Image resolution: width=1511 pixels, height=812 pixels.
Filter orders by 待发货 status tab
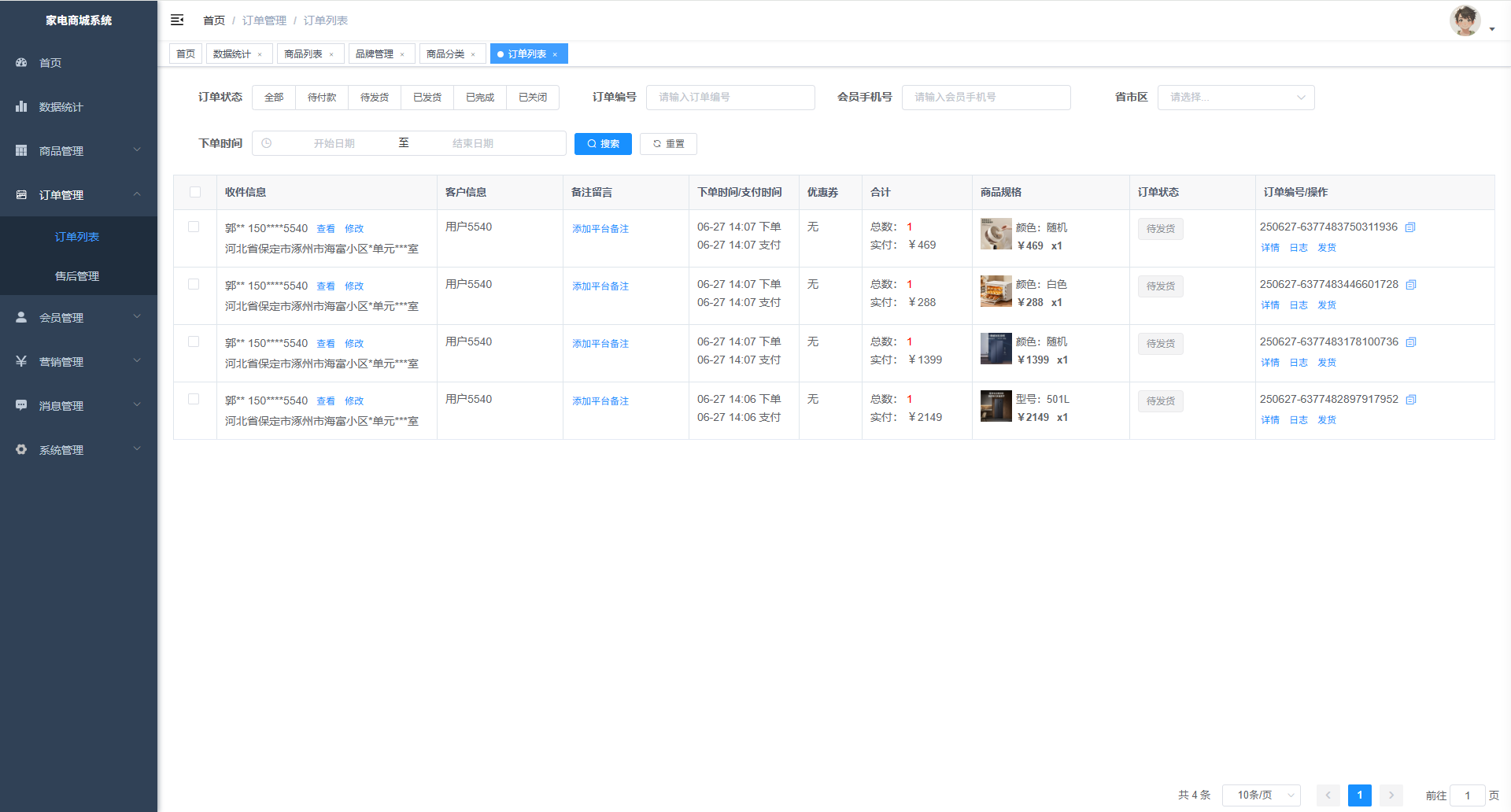coord(375,98)
